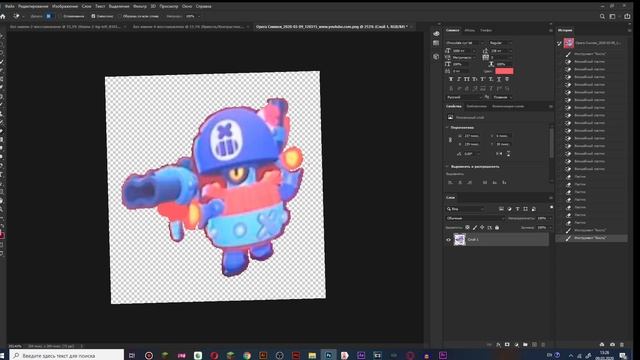Click the share icon at top right
The image size is (640, 360).
tap(627, 16)
